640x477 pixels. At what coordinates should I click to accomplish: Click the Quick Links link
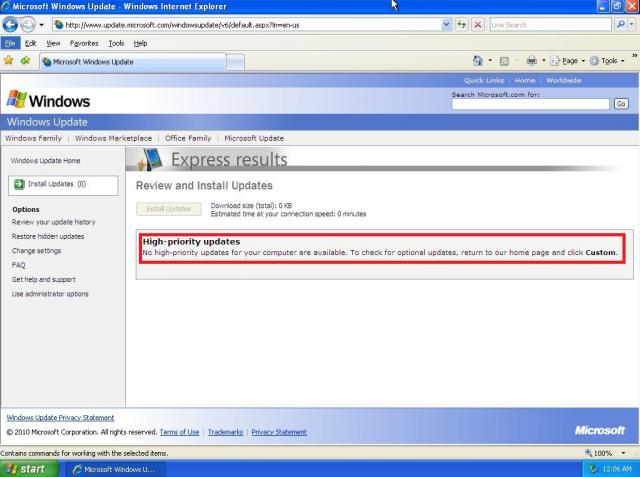pyautogui.click(x=484, y=80)
